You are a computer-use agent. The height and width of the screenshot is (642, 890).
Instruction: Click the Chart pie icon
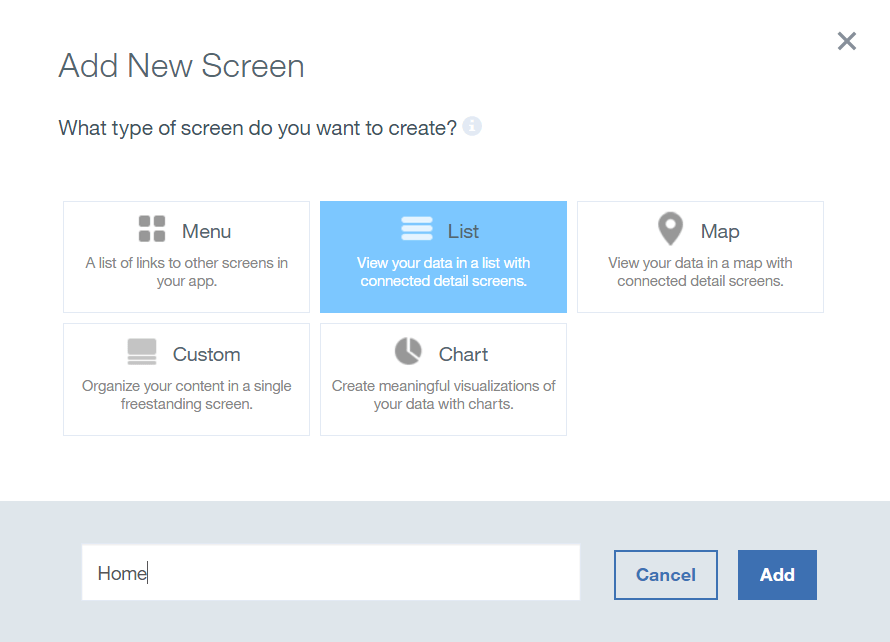tap(408, 352)
